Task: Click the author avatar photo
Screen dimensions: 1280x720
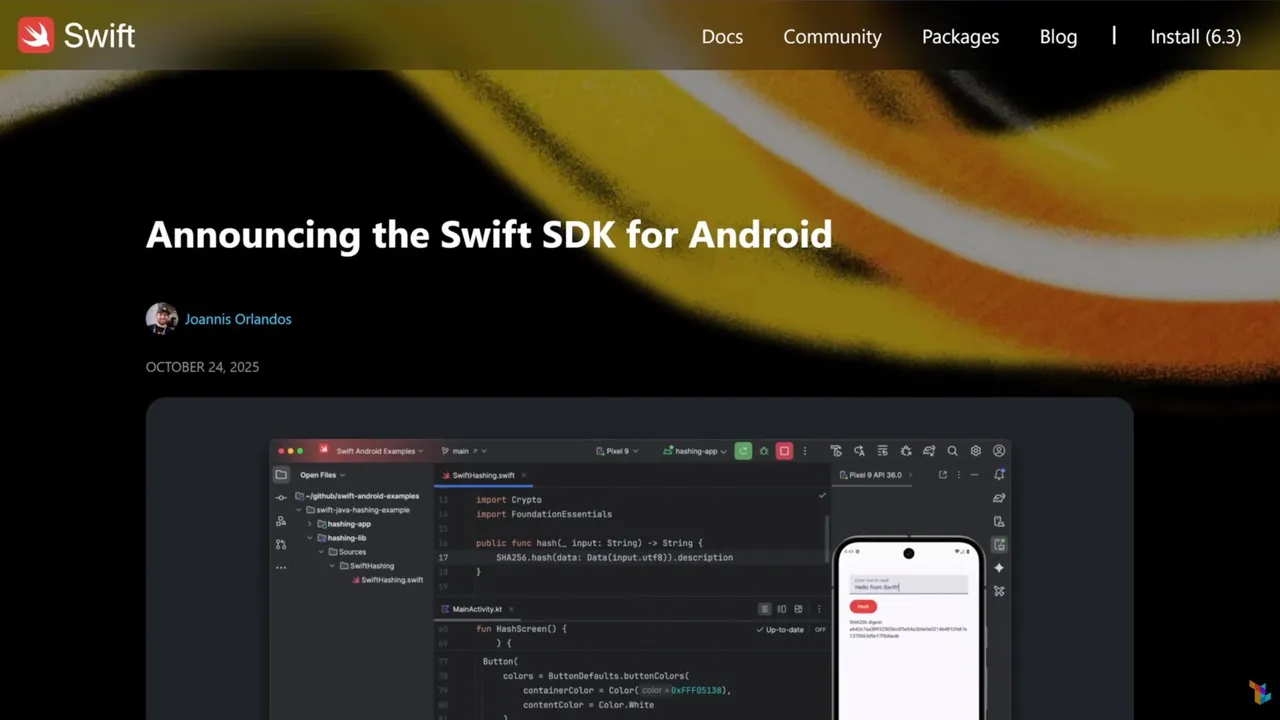Action: (162, 319)
